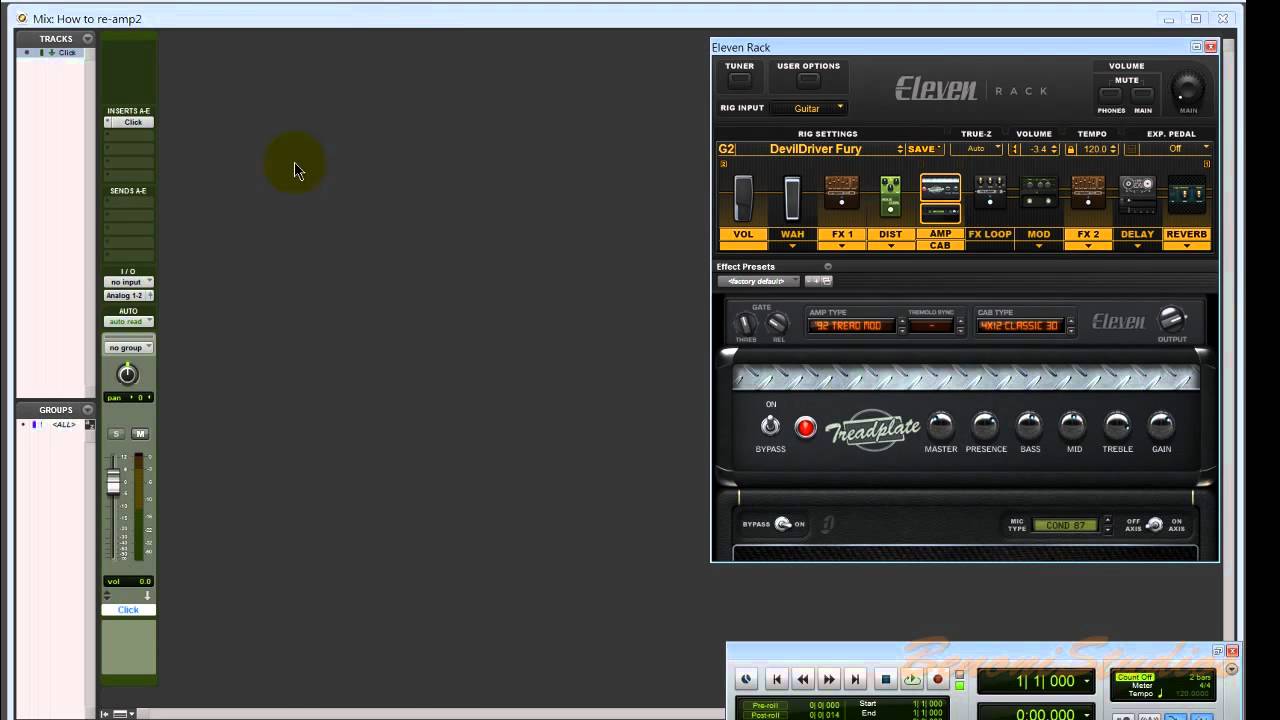This screenshot has width=1280, height=720.
Task: Toggle the Tuner button
Action: (740, 80)
